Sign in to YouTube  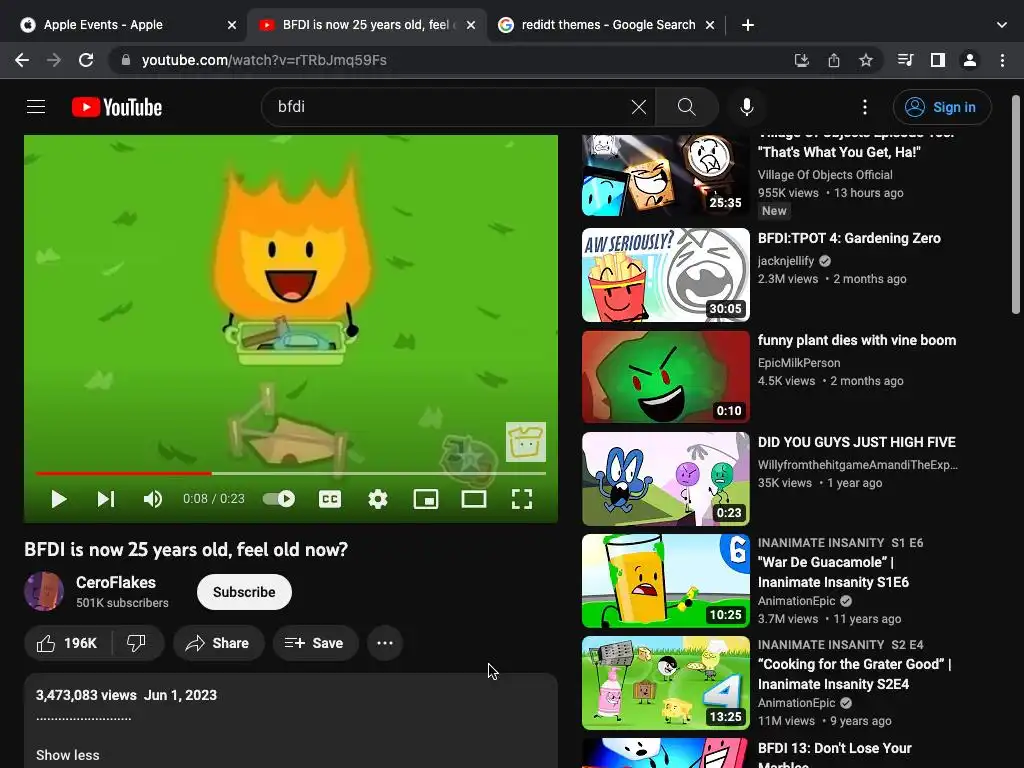[942, 107]
